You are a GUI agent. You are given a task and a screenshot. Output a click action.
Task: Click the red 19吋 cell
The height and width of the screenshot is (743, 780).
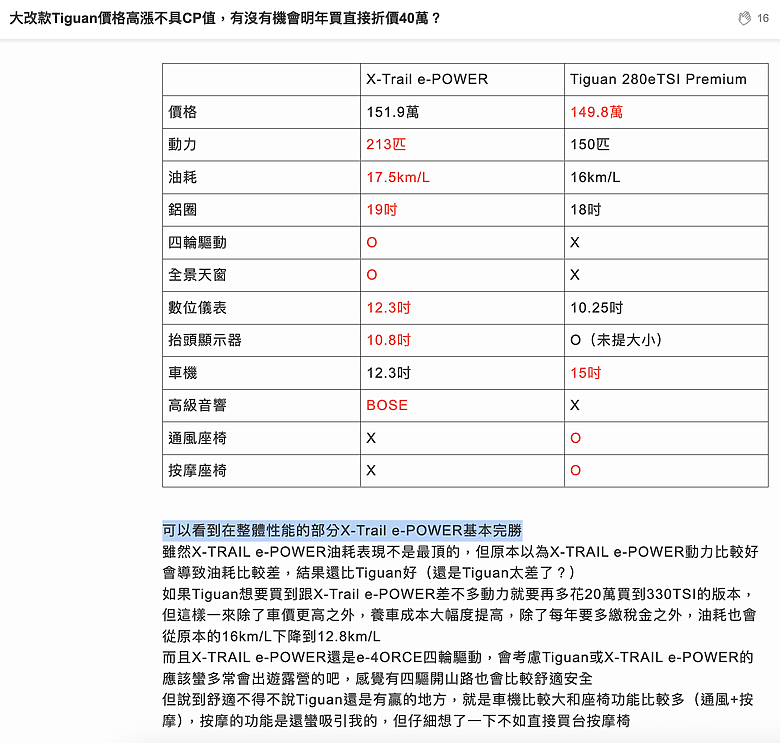[x=382, y=209]
